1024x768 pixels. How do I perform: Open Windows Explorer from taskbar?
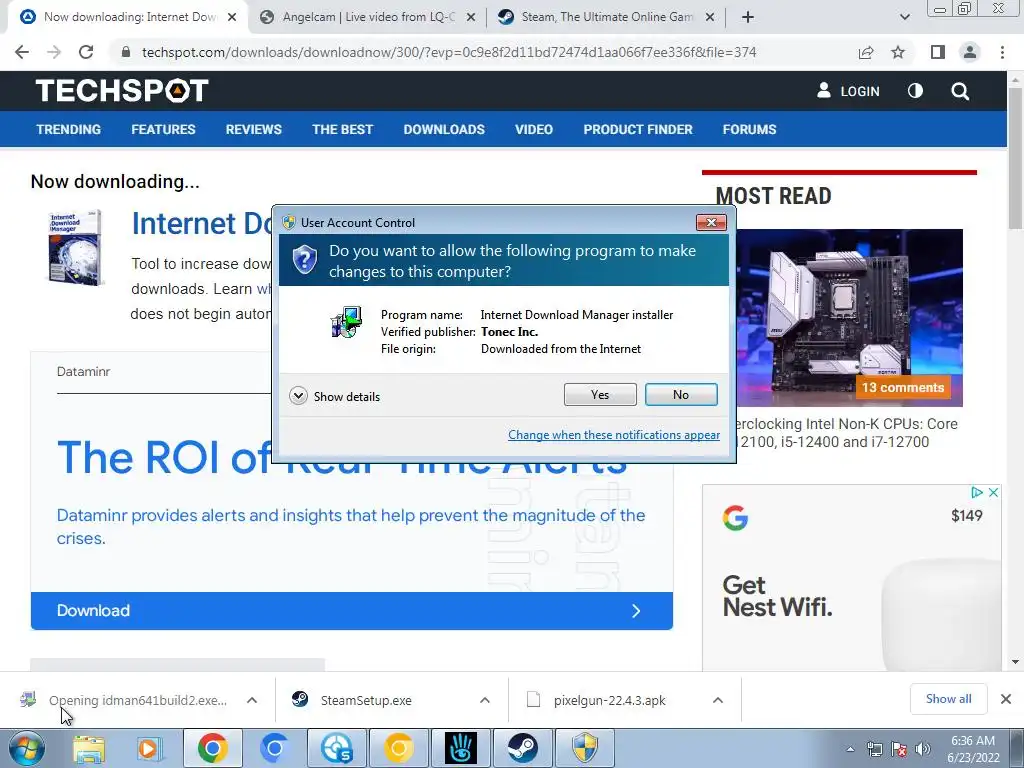88,748
